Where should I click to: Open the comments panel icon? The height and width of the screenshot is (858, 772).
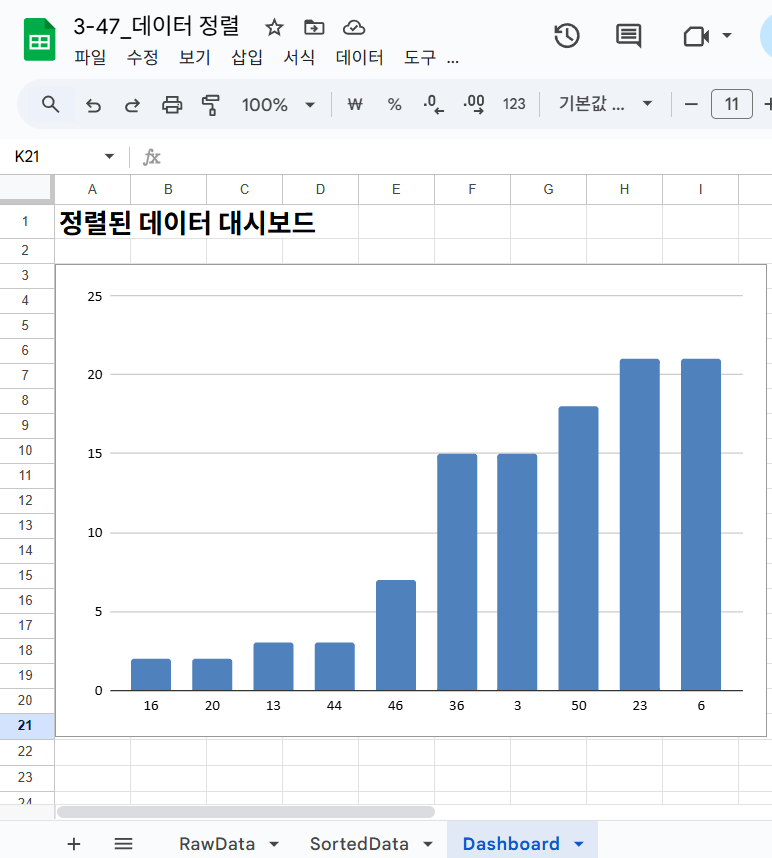[x=629, y=36]
